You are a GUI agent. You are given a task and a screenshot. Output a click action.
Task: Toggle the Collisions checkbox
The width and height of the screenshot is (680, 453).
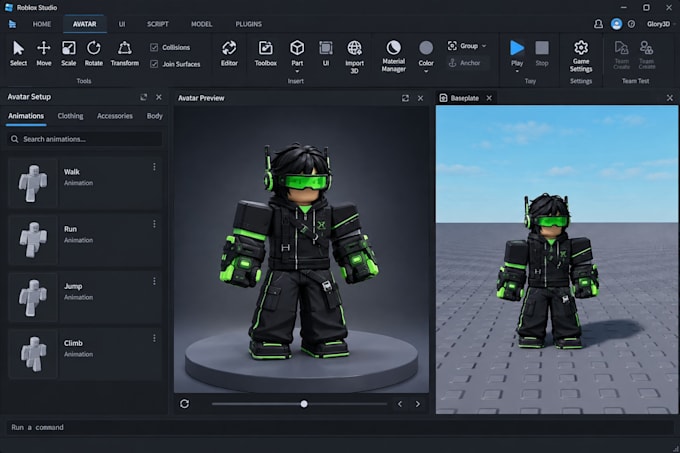154,47
